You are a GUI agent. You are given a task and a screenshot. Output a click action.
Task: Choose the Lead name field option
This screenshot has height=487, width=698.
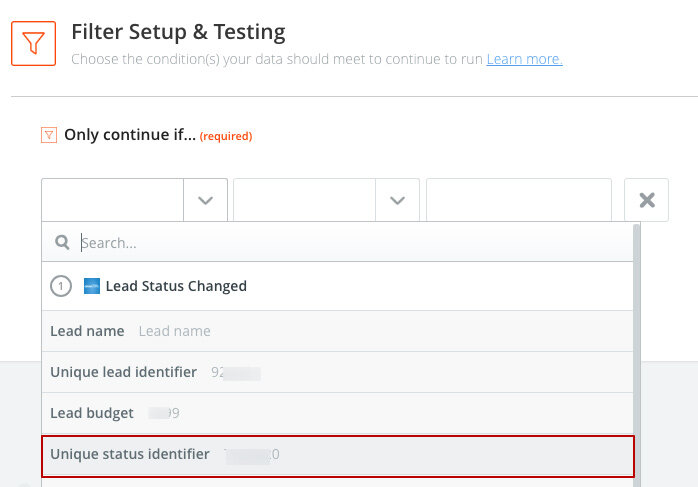click(88, 331)
